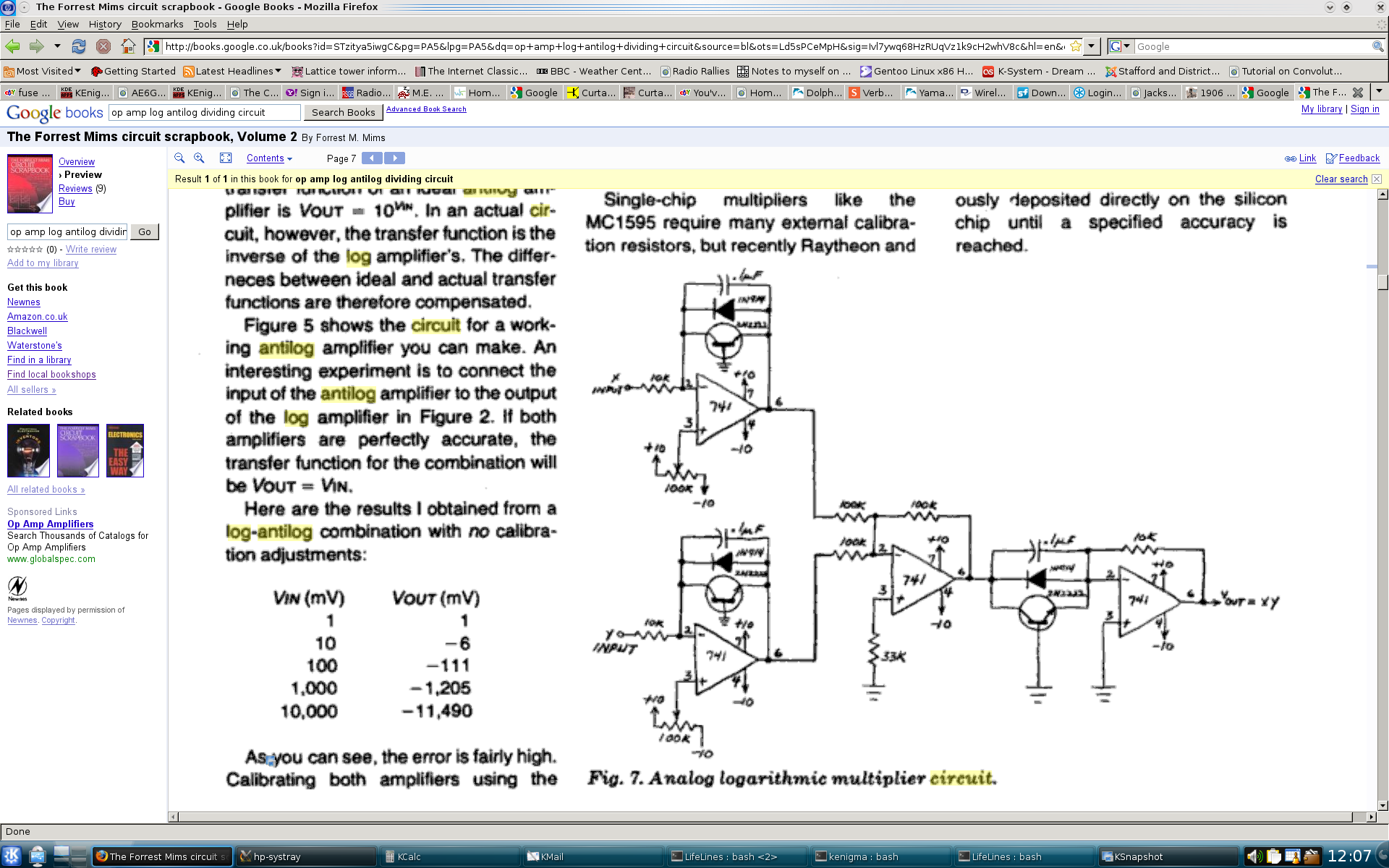Open the File menu
The image size is (1389, 868).
tap(12, 24)
